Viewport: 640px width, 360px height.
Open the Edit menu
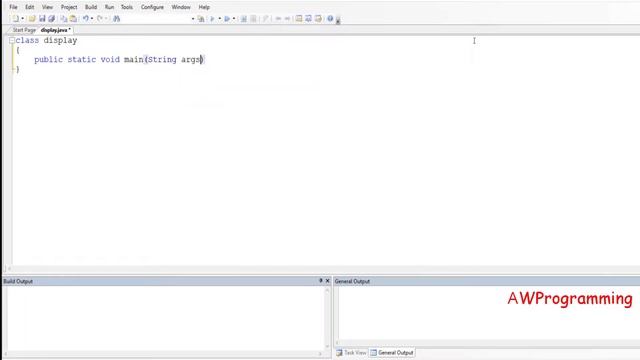coord(30,7)
